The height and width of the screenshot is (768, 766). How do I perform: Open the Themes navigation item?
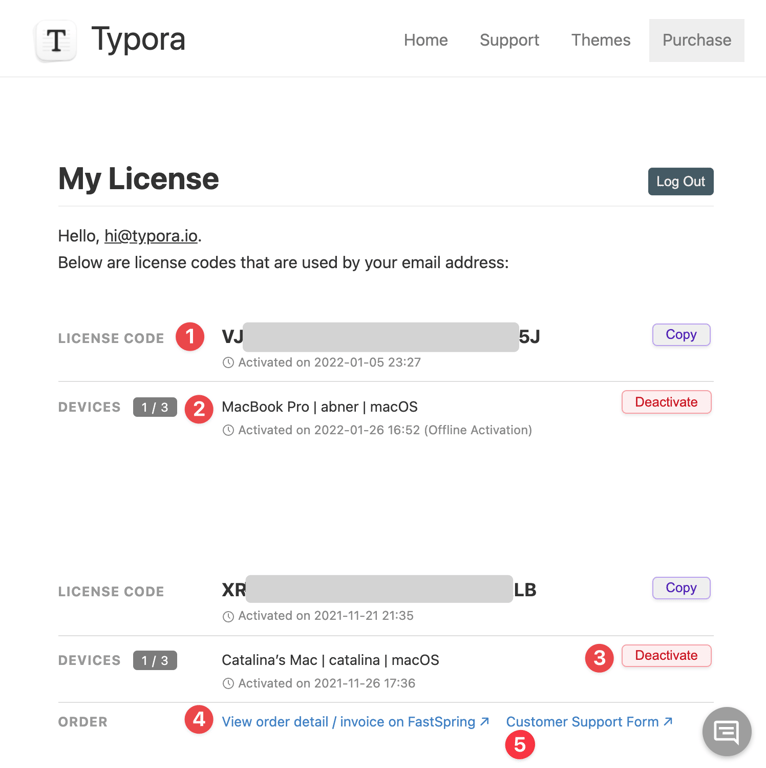click(601, 40)
